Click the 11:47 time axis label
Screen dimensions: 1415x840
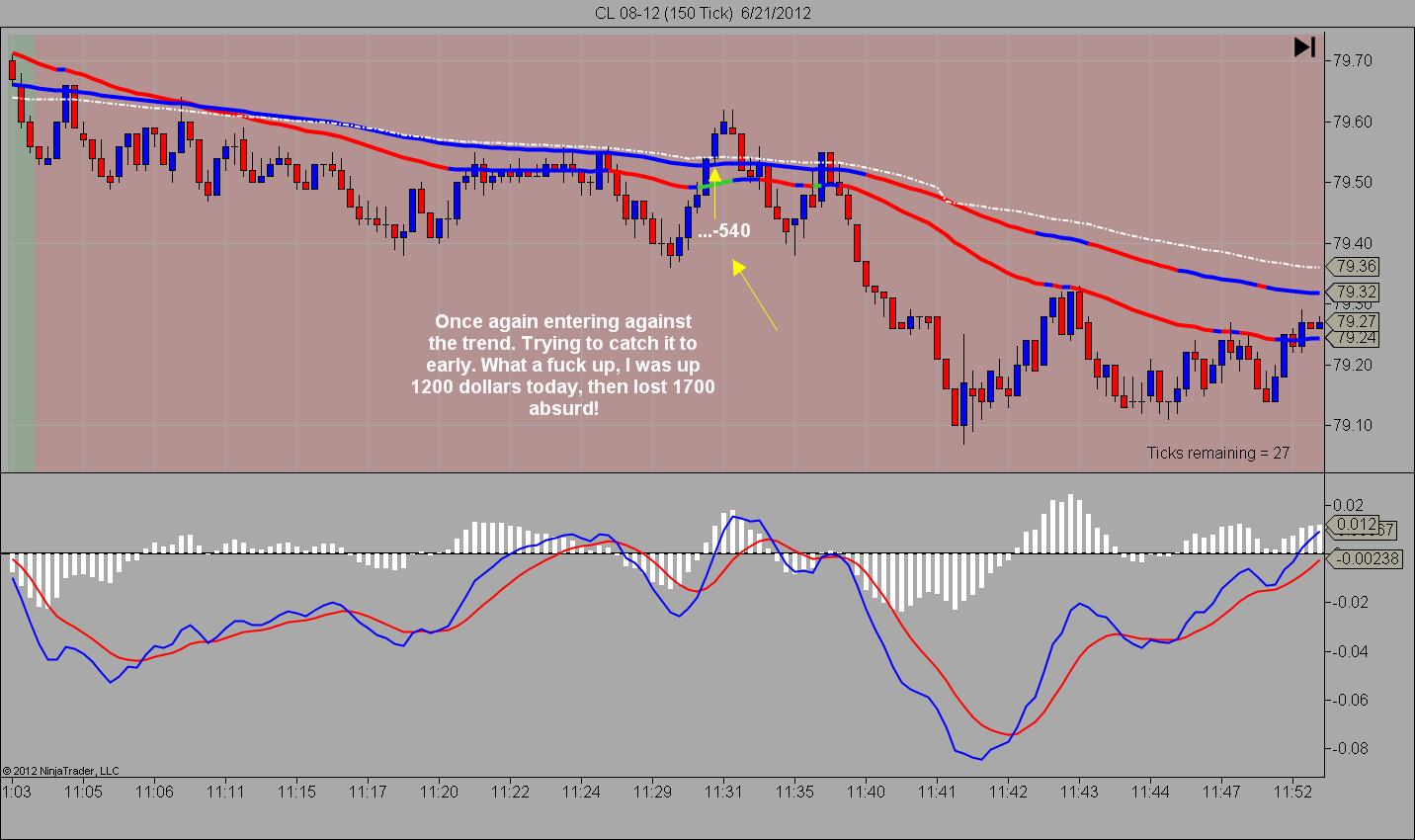1221,792
